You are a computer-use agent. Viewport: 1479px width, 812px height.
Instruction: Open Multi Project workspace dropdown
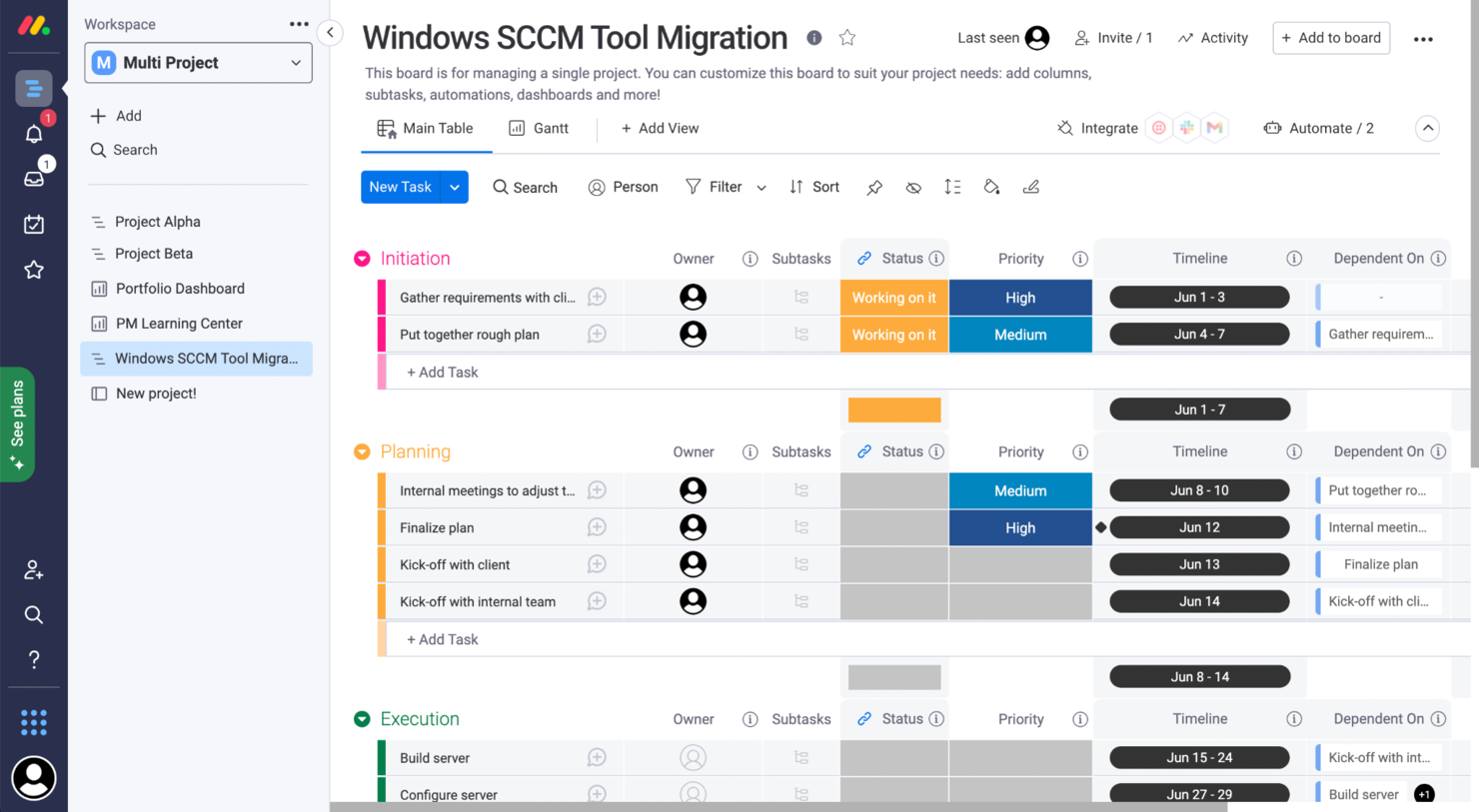(198, 63)
